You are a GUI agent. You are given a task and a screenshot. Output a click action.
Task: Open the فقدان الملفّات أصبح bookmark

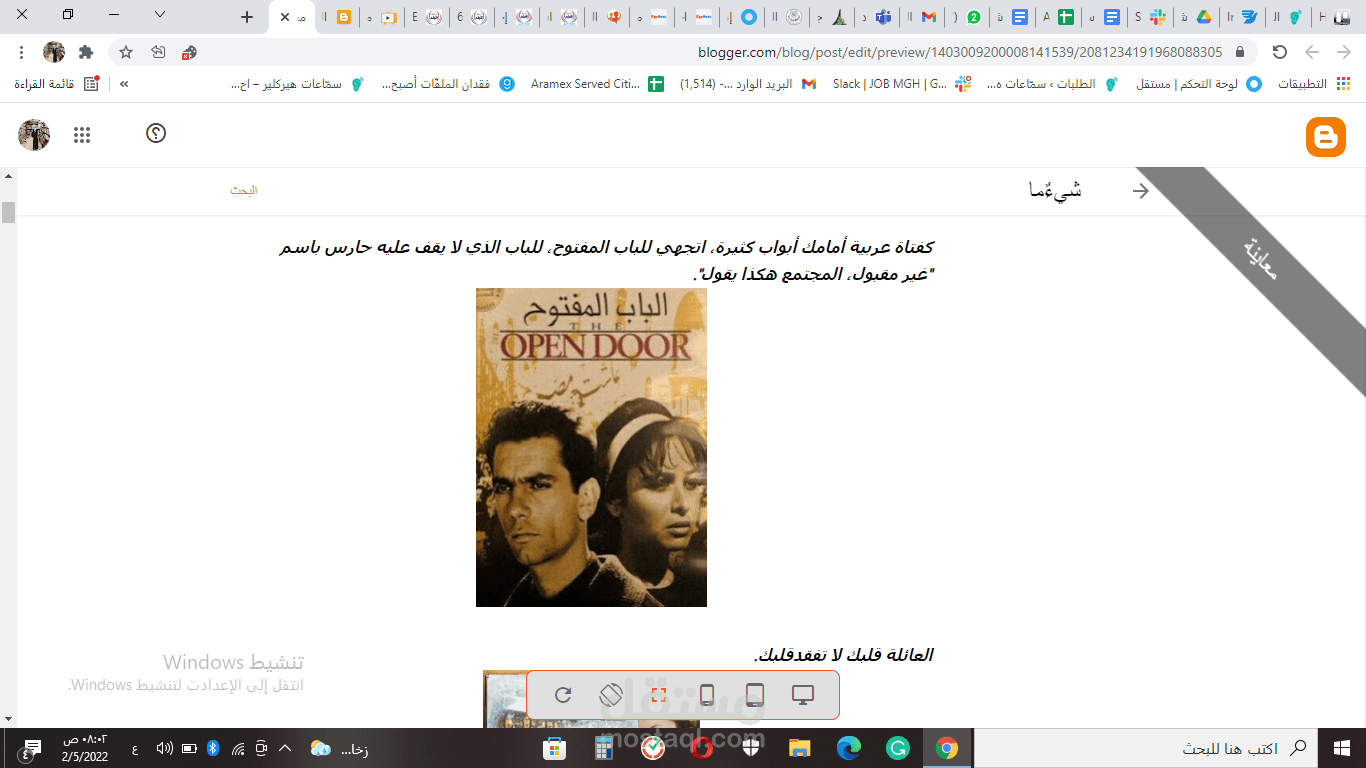448,84
